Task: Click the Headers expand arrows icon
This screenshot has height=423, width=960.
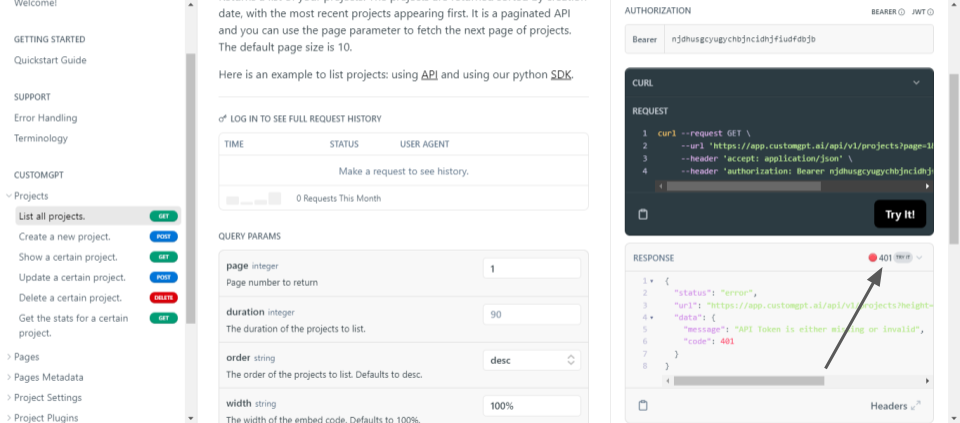Action: [916, 406]
